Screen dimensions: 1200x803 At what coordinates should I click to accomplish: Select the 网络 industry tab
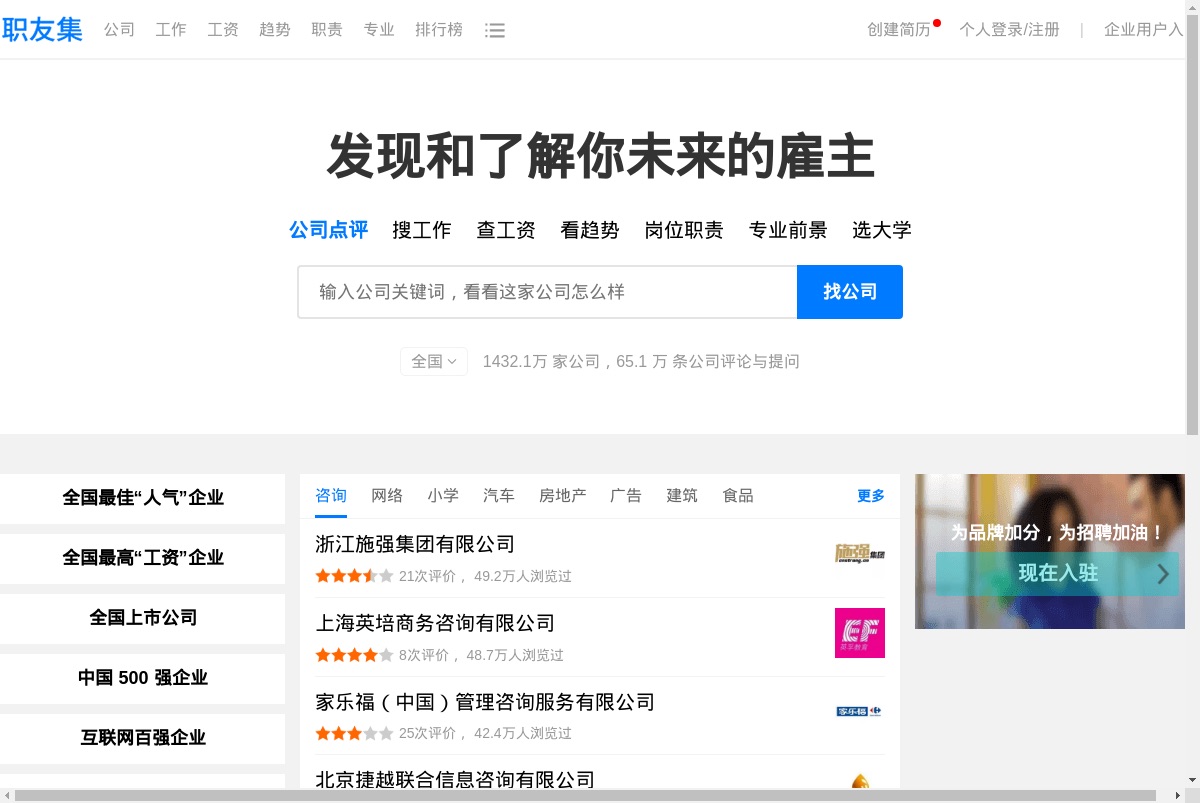coord(387,496)
